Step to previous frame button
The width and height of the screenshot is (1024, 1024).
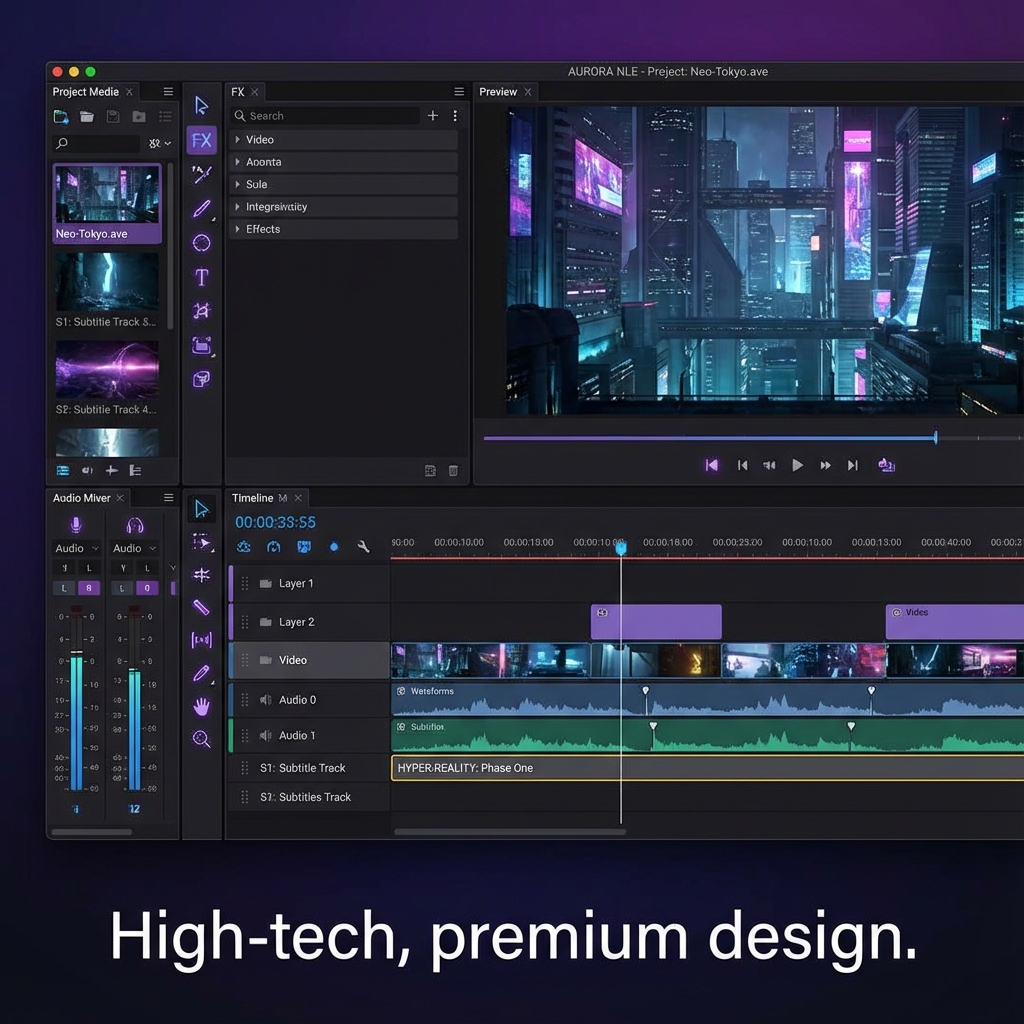coord(743,465)
